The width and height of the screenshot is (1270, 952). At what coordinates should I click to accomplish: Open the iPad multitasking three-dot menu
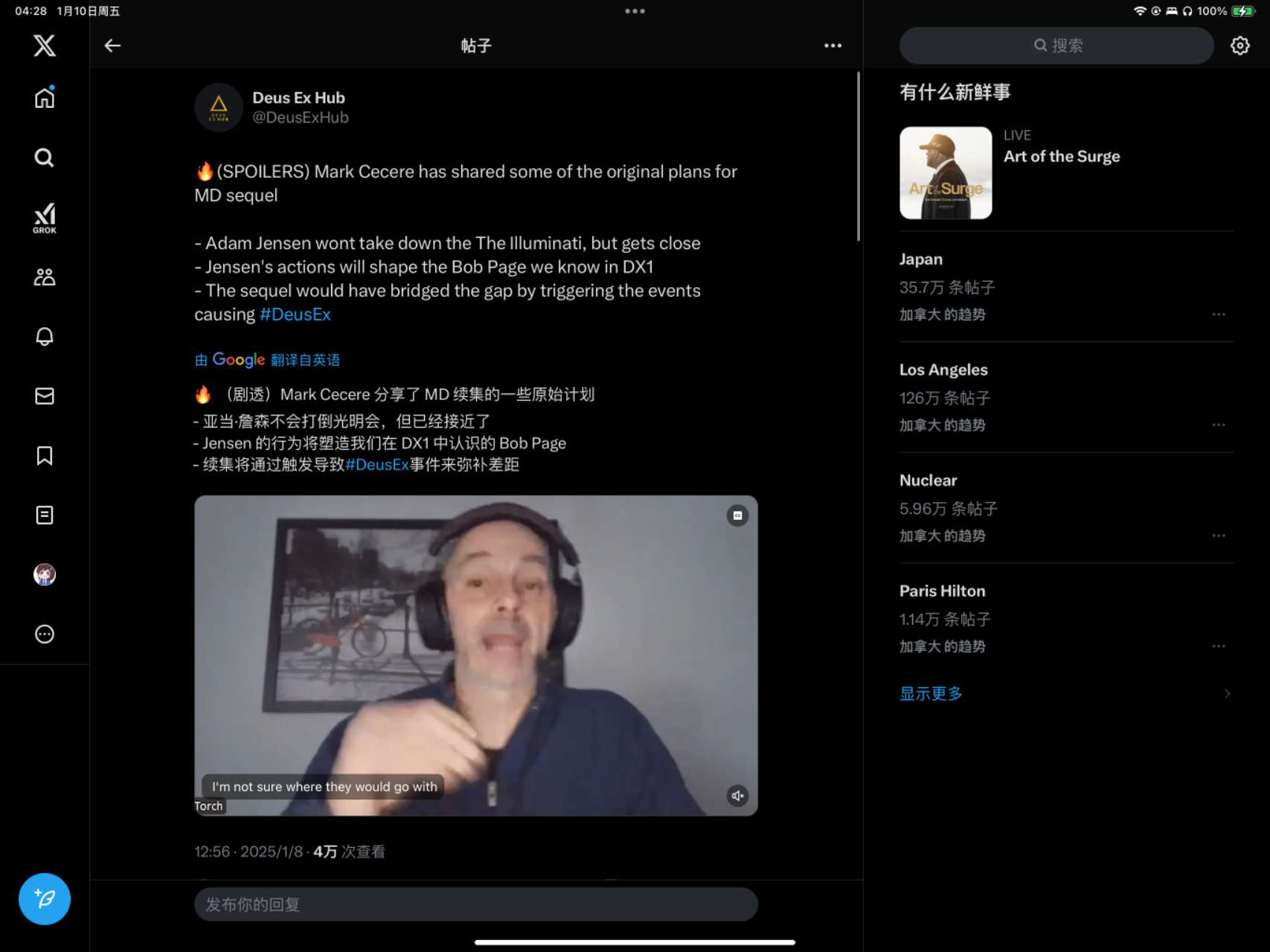coord(635,11)
